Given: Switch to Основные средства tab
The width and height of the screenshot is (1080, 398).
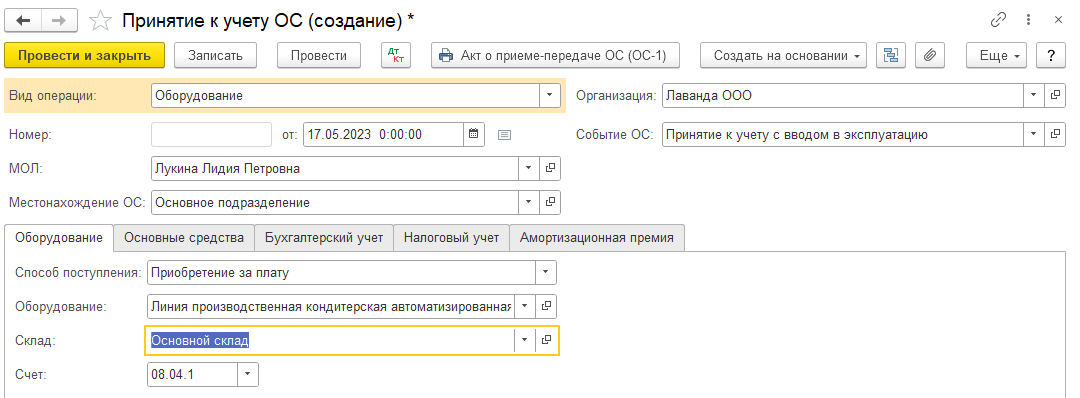Looking at the screenshot, I should [184, 238].
